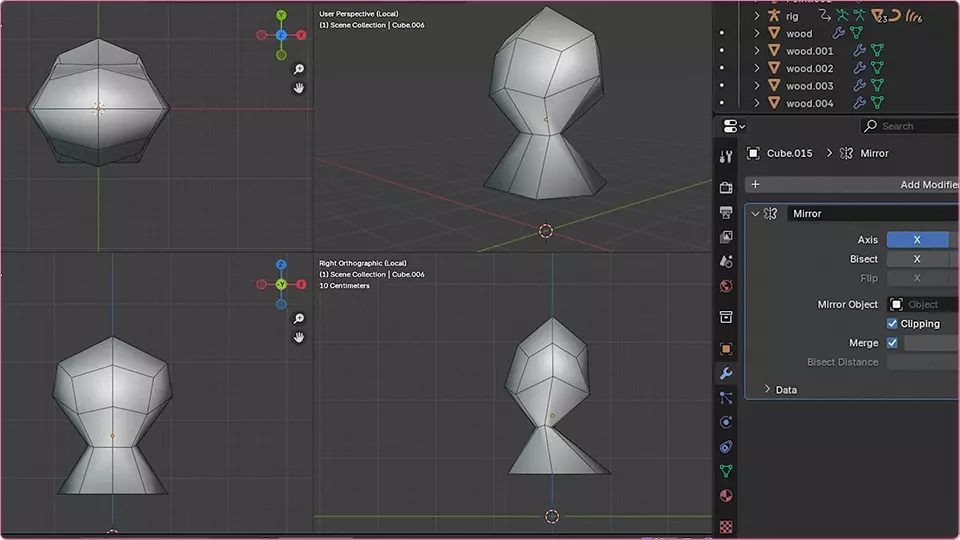
Task: Open the Object properties tab
Action: click(726, 348)
